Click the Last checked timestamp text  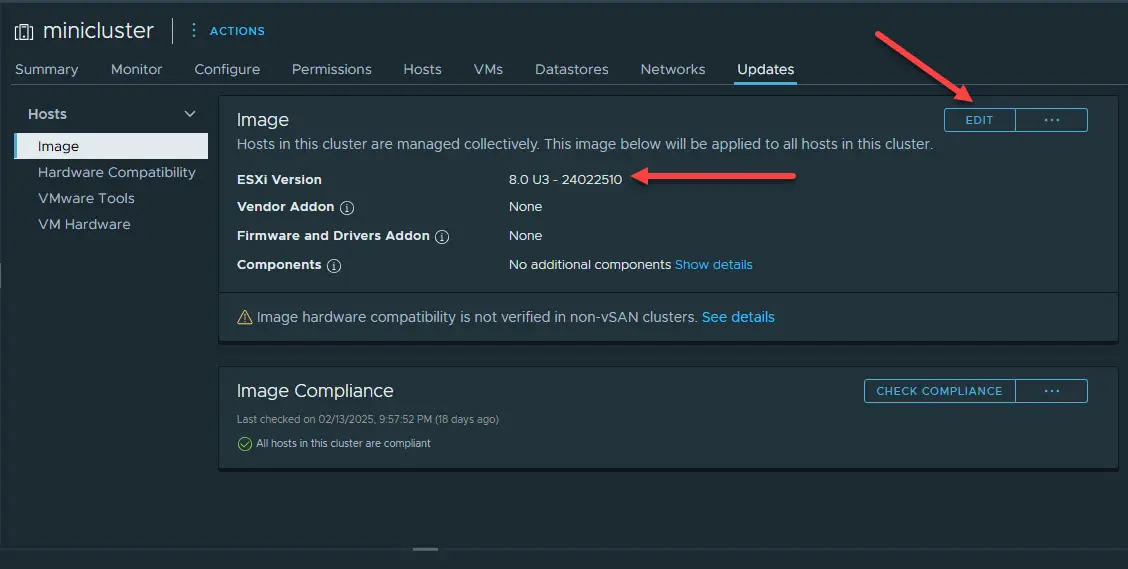(368, 419)
